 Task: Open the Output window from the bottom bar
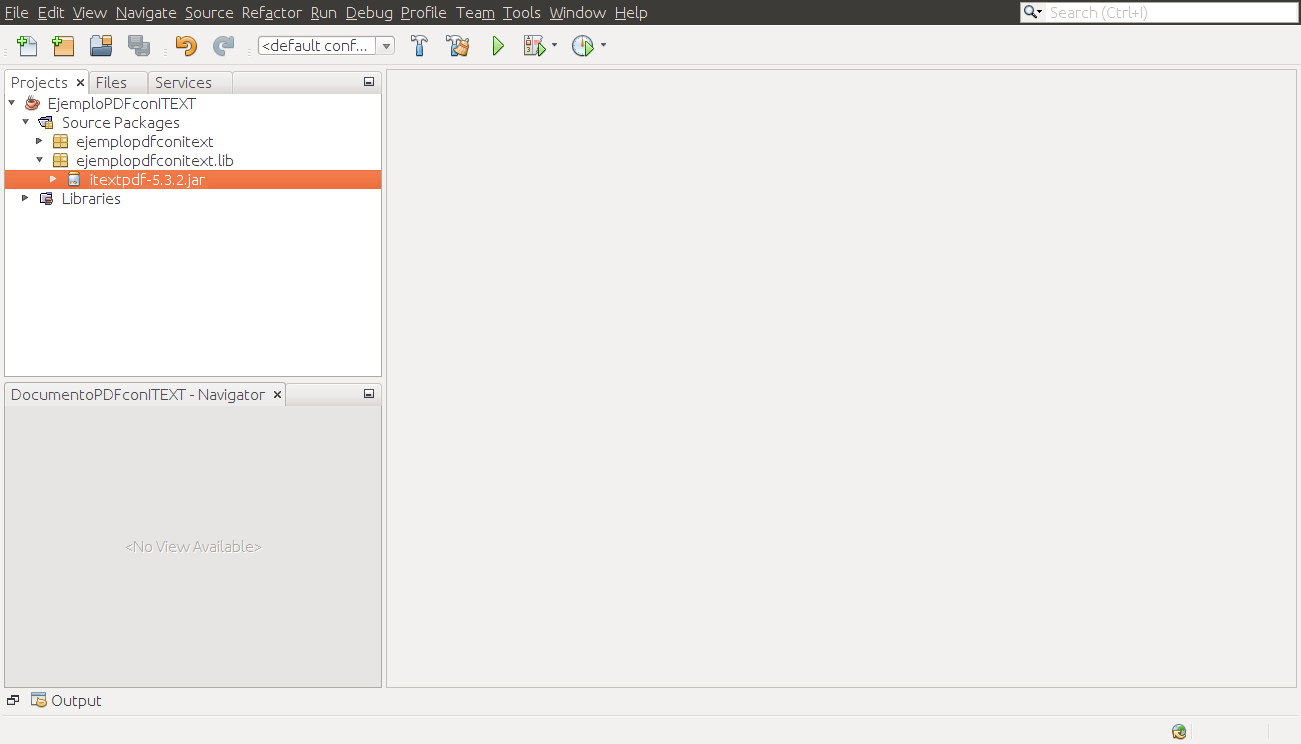(x=66, y=700)
